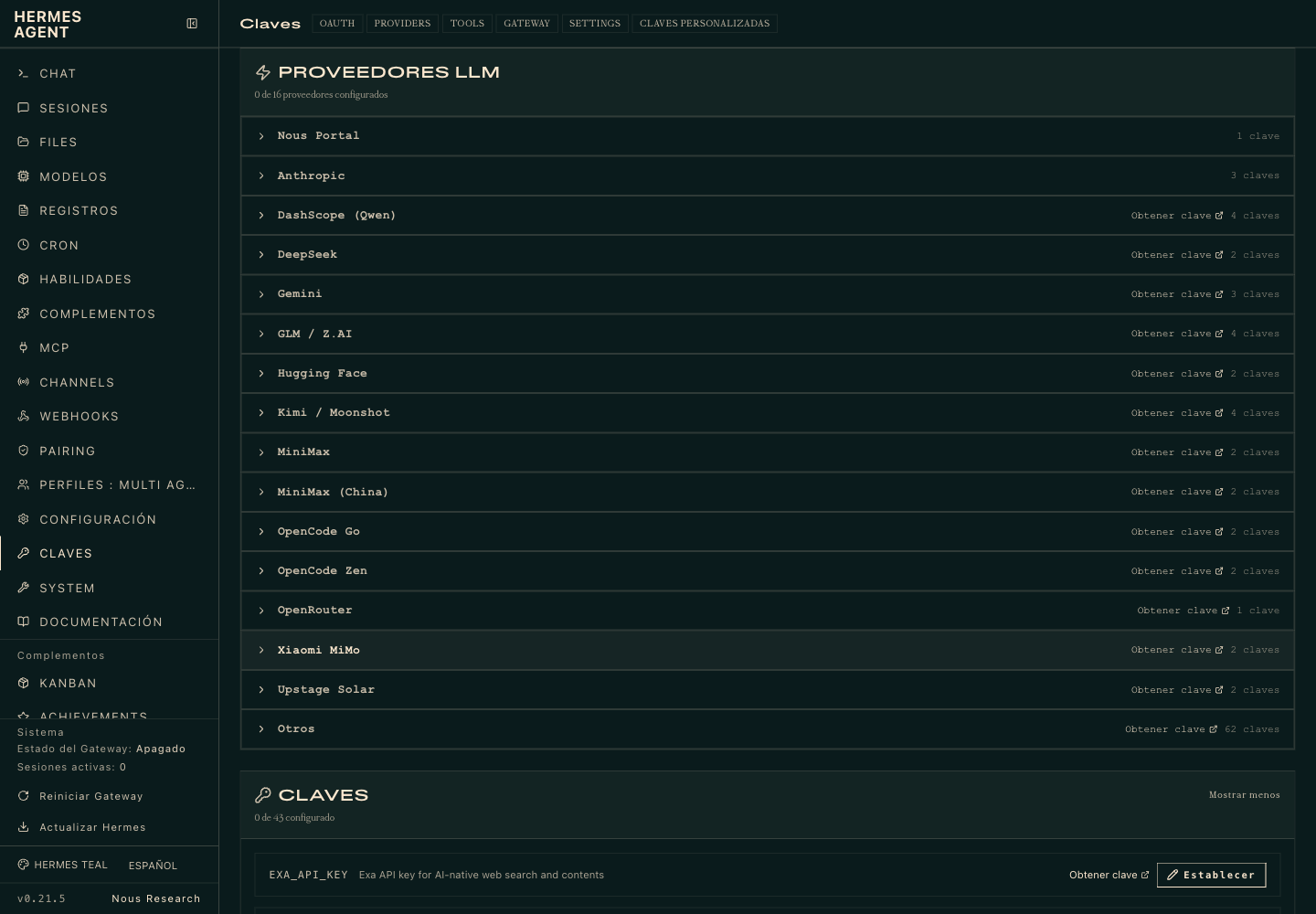1316x914 pixels.
Task: Open the TOOLS tab
Action: coord(467,24)
